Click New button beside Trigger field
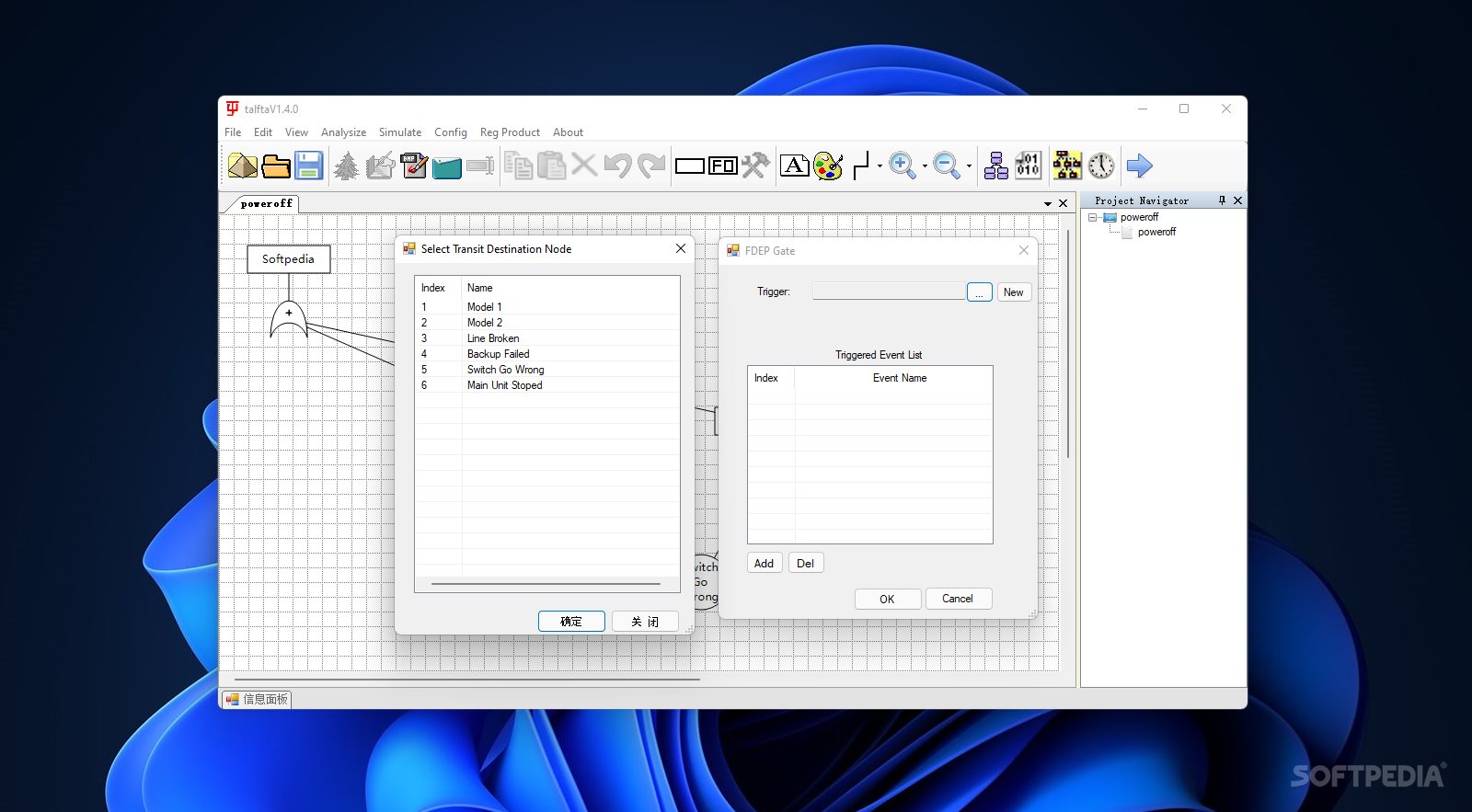This screenshot has height=812, width=1472. [1013, 292]
